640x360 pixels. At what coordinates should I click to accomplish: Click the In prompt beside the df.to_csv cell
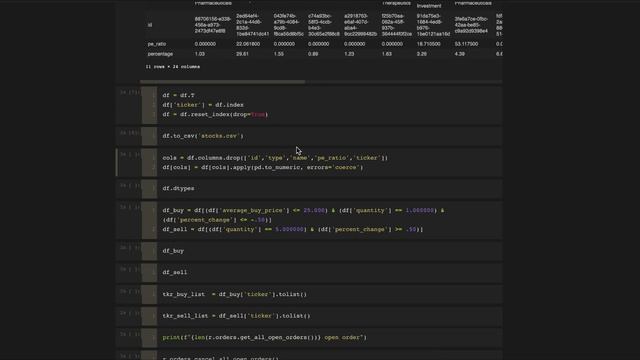pos(130,133)
